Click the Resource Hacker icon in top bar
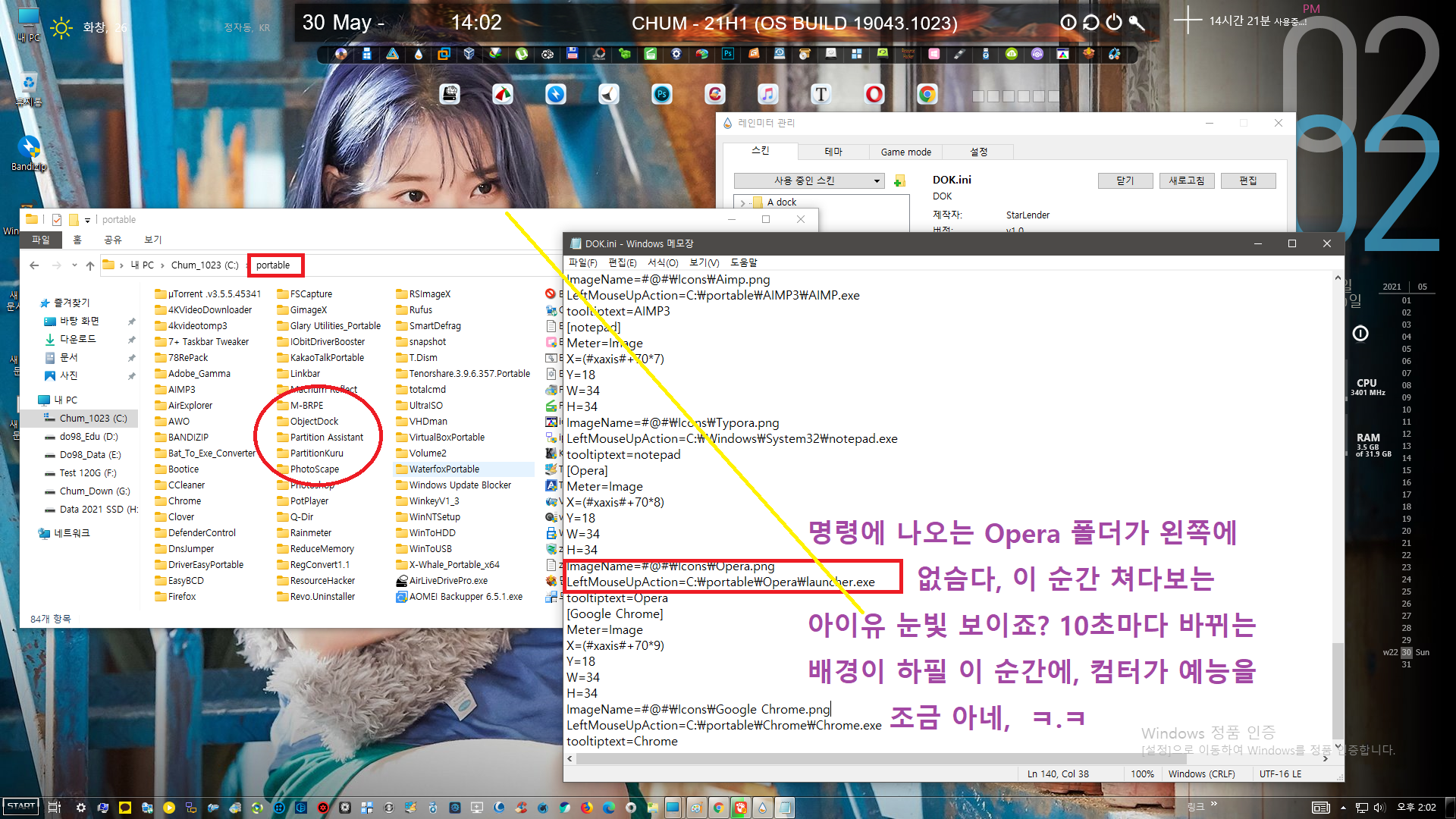 (x=908, y=54)
